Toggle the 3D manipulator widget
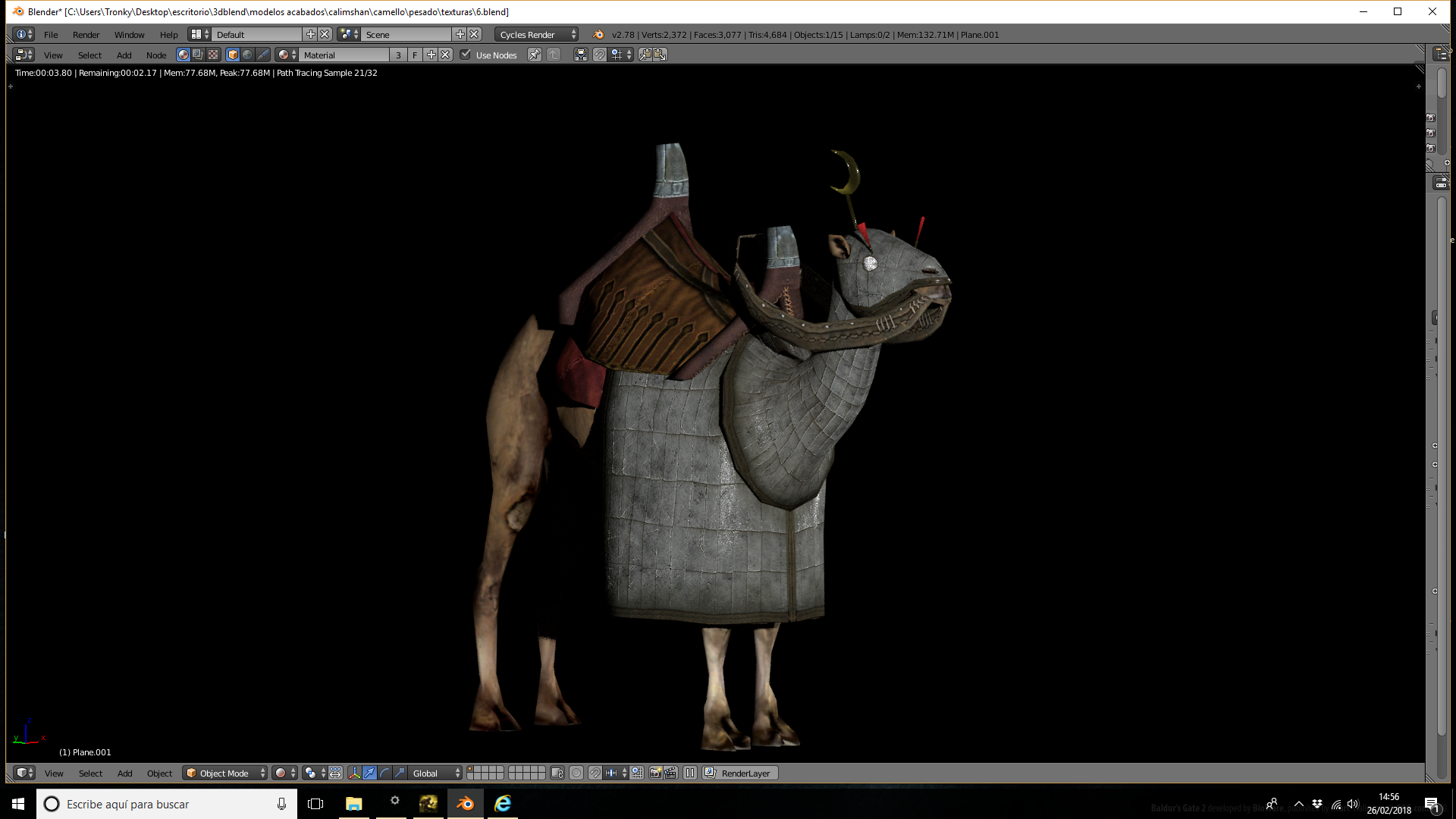 pos(354,773)
